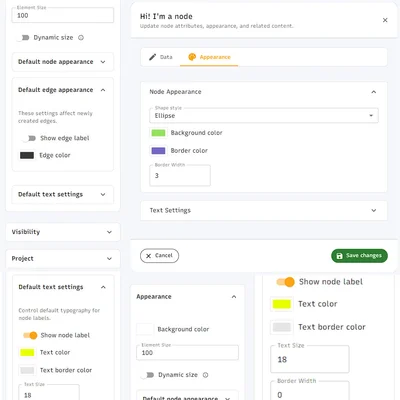Collapse the Node Appearance section chevron
400x400 pixels.
tap(374, 92)
